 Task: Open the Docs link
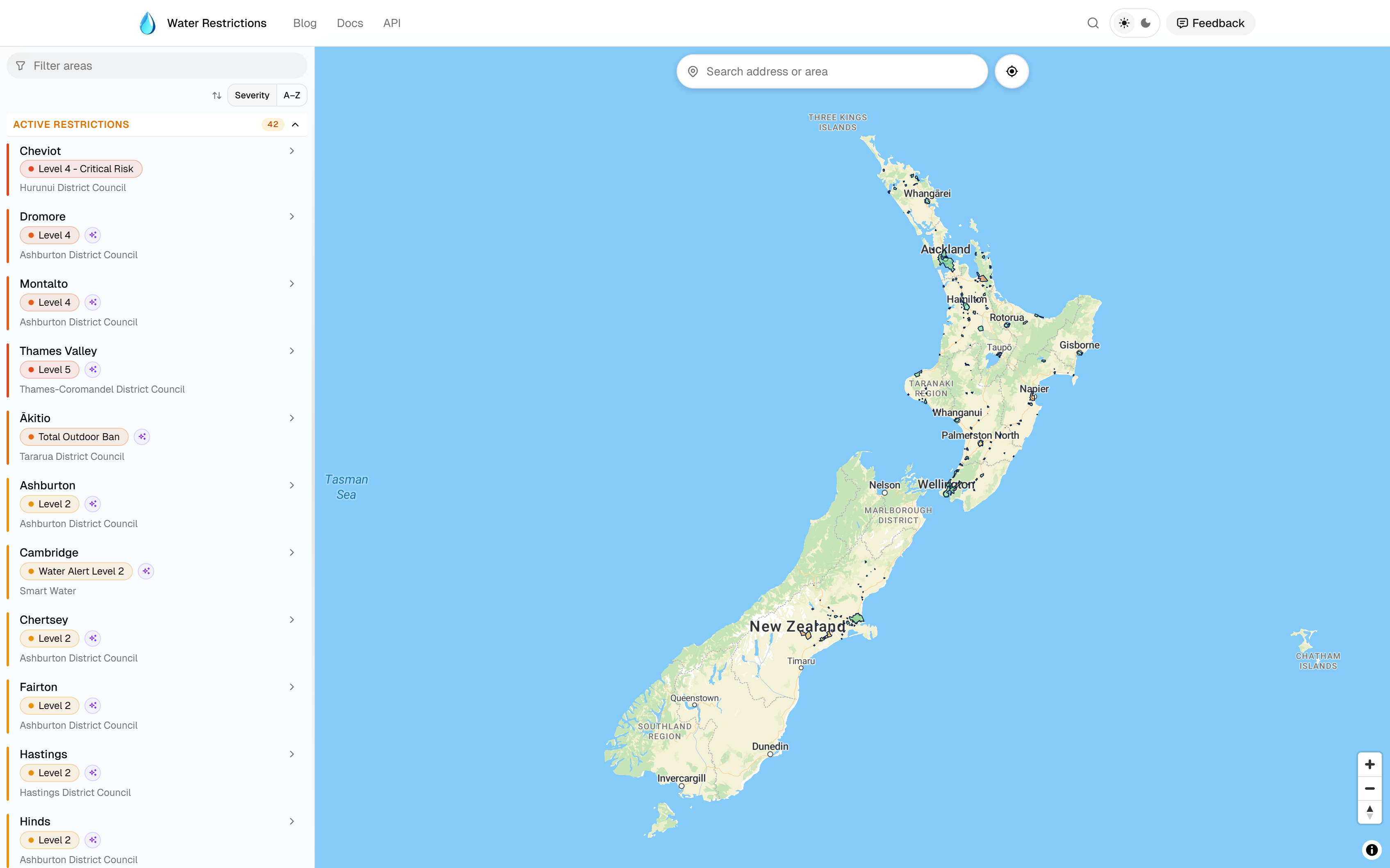pos(350,23)
